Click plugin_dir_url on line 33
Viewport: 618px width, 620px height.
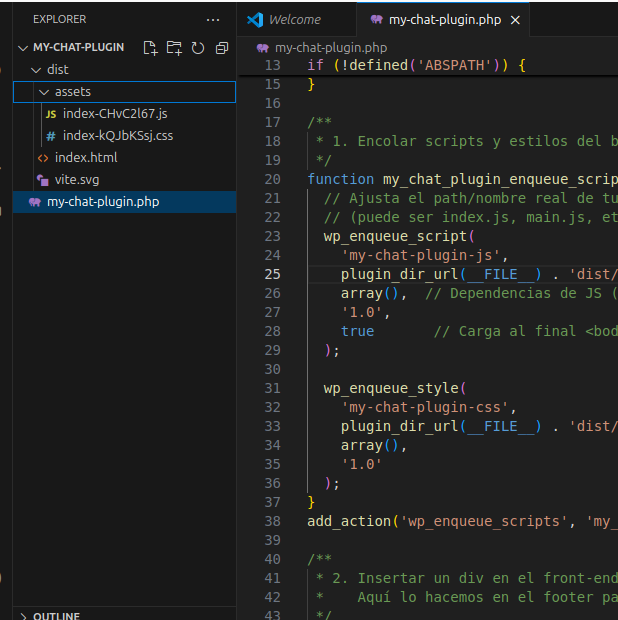coord(399,426)
